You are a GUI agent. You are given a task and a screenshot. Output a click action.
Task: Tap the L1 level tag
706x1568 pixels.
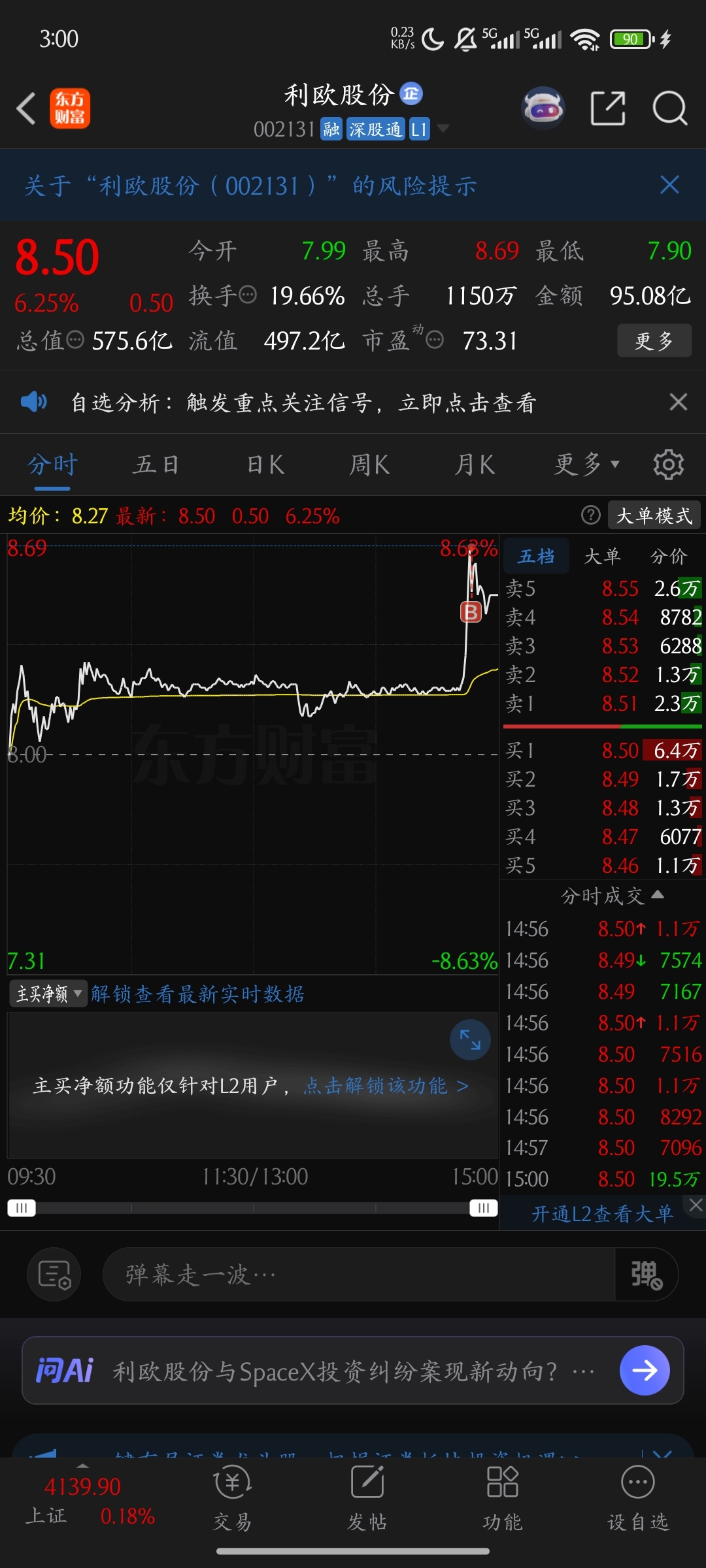point(419,129)
